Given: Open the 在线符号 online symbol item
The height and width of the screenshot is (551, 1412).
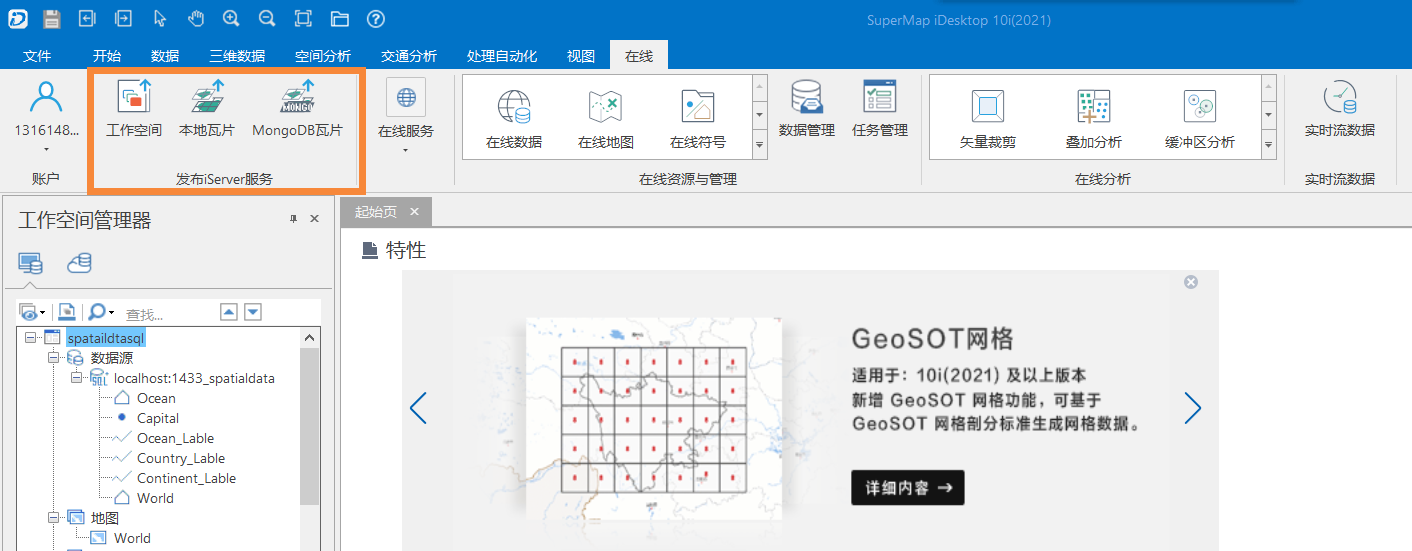Looking at the screenshot, I should pyautogui.click(x=698, y=118).
